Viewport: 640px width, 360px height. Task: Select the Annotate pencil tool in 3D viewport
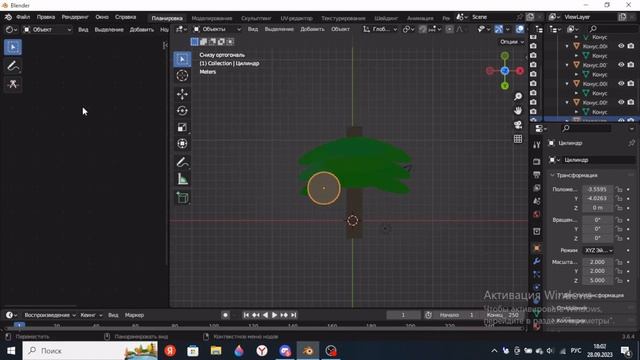point(182,162)
